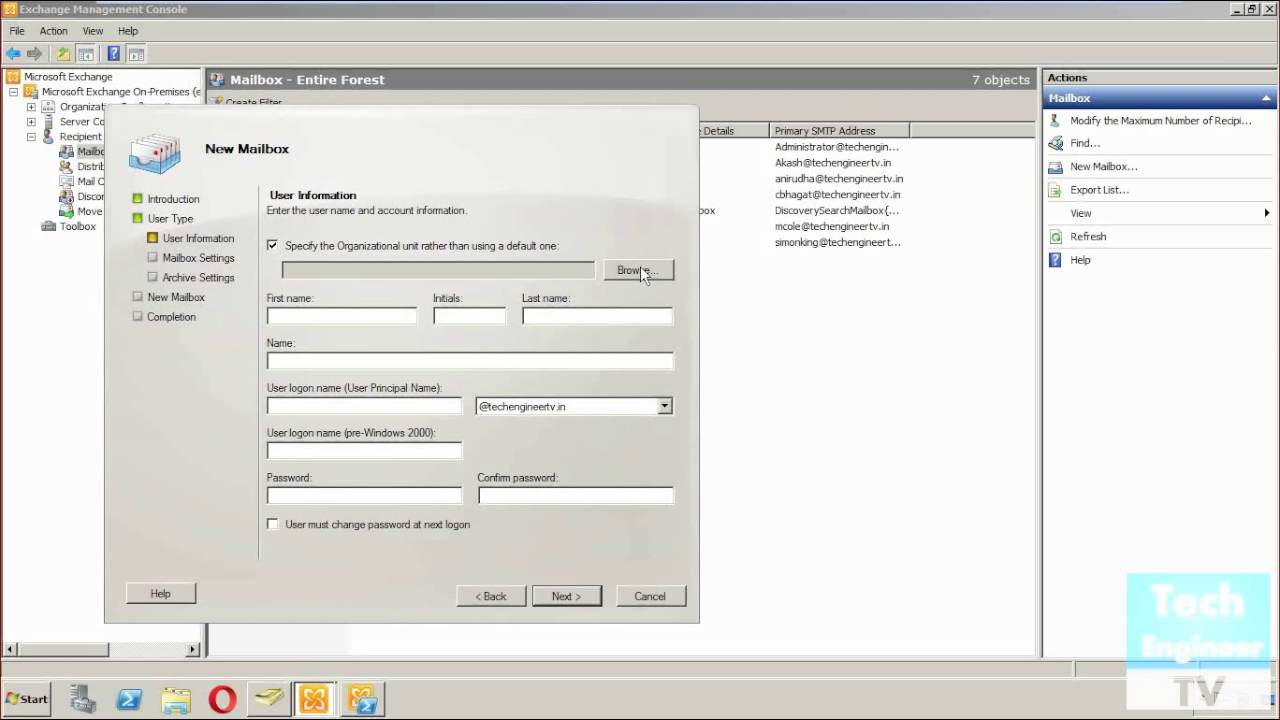Open the Action menu
This screenshot has height=720, width=1280.
click(x=53, y=31)
